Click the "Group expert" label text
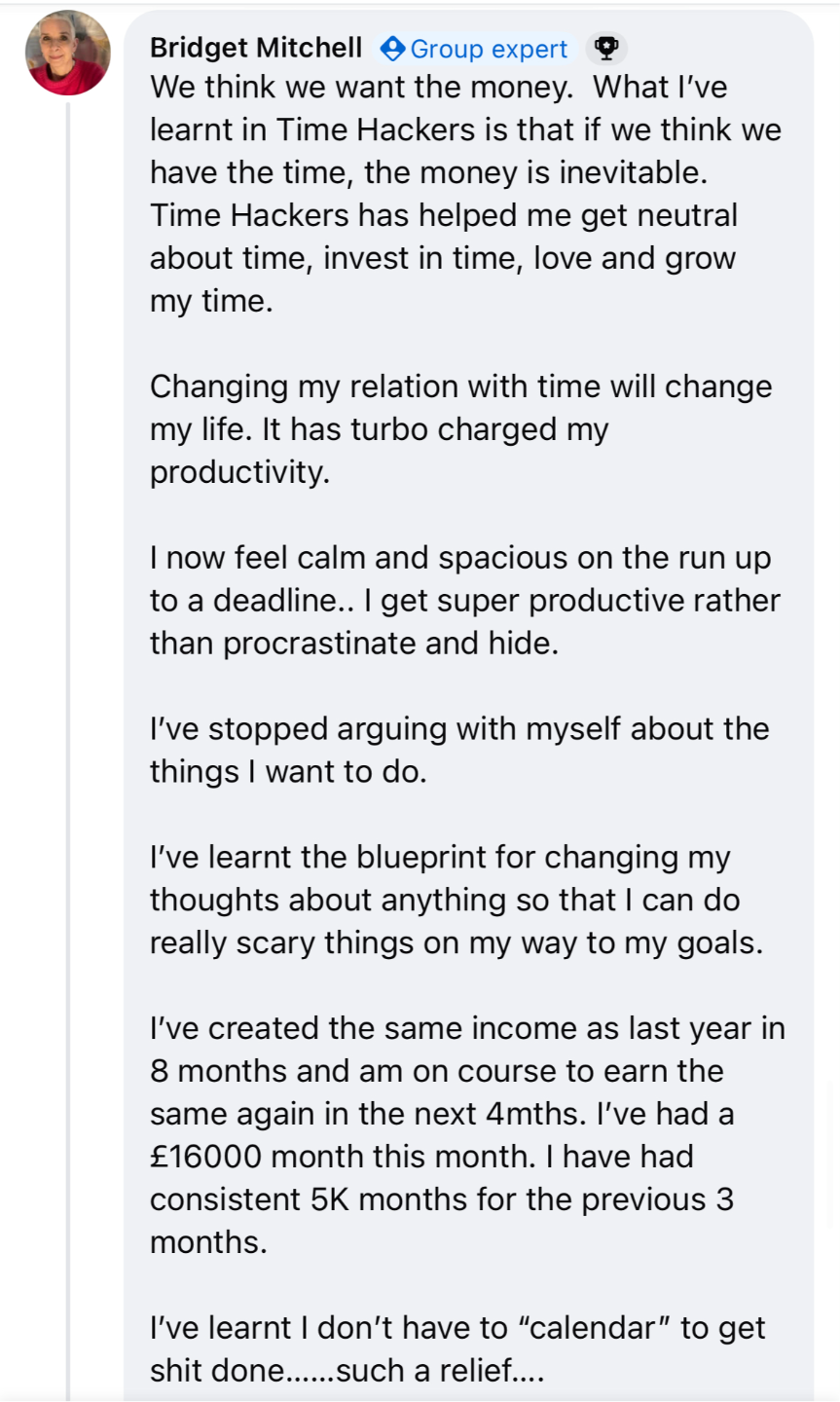Viewport: 840px width, 1402px height. pyautogui.click(x=489, y=49)
